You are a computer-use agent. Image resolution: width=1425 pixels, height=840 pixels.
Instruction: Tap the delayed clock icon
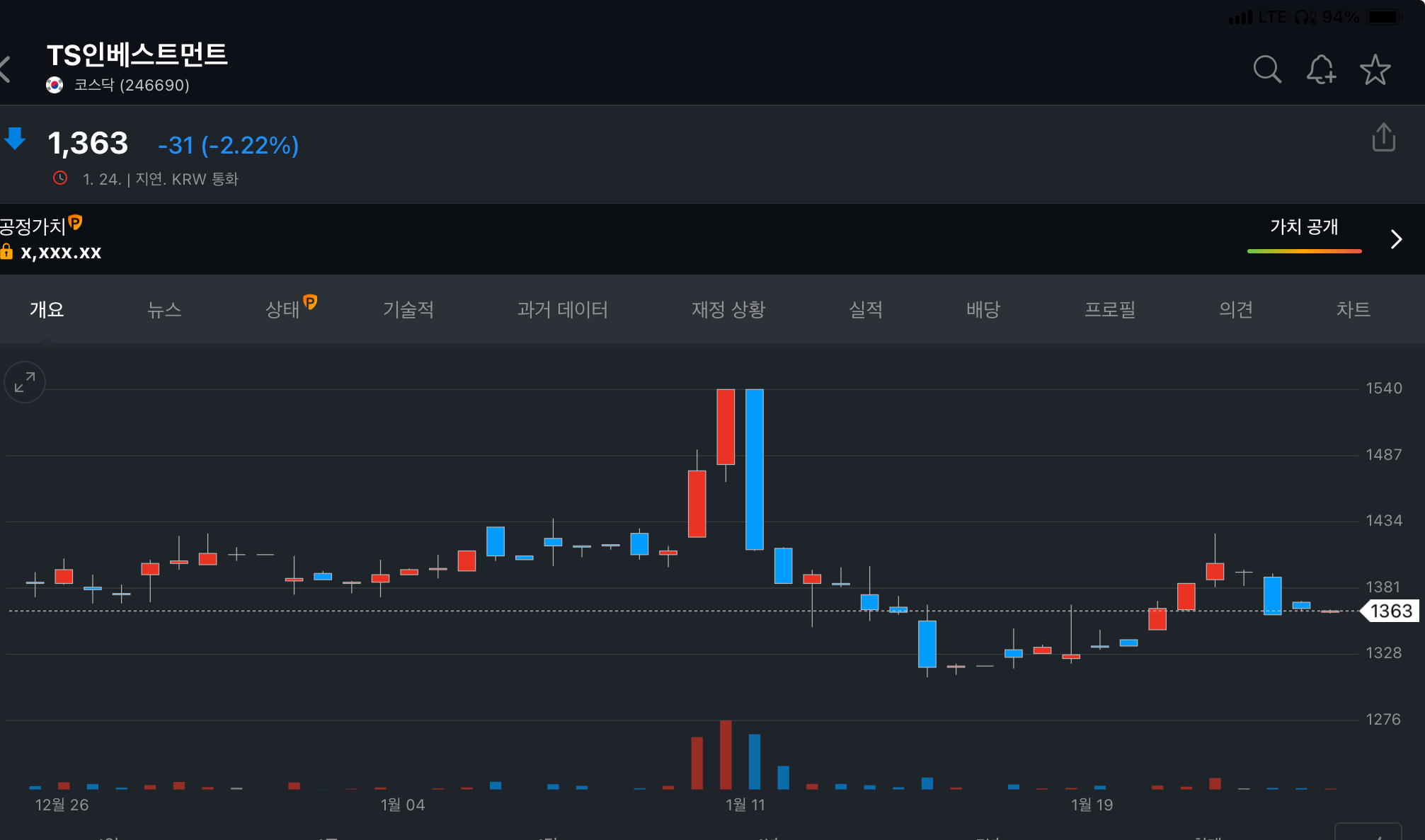coord(60,178)
